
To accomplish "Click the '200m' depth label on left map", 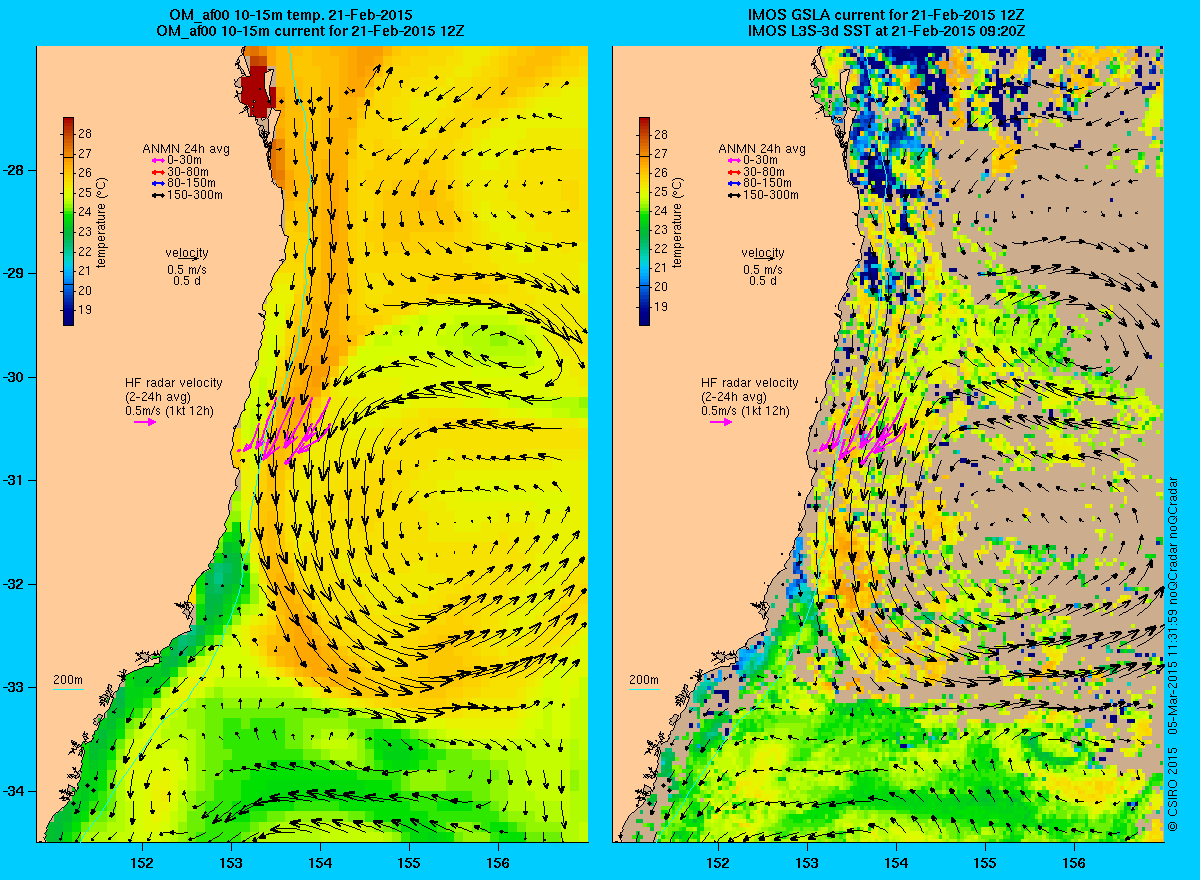I will (x=68, y=680).
